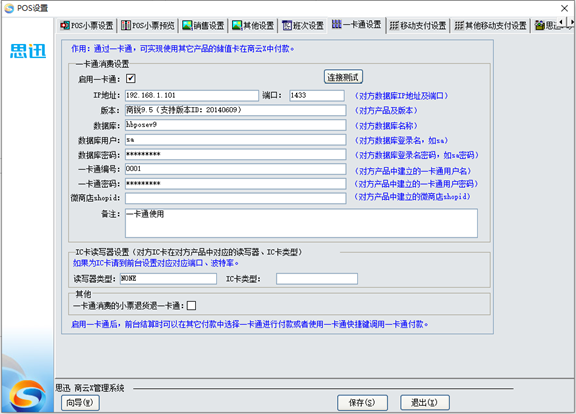Click the 数据库 input field
This screenshot has height=414, width=576.
[235, 125]
